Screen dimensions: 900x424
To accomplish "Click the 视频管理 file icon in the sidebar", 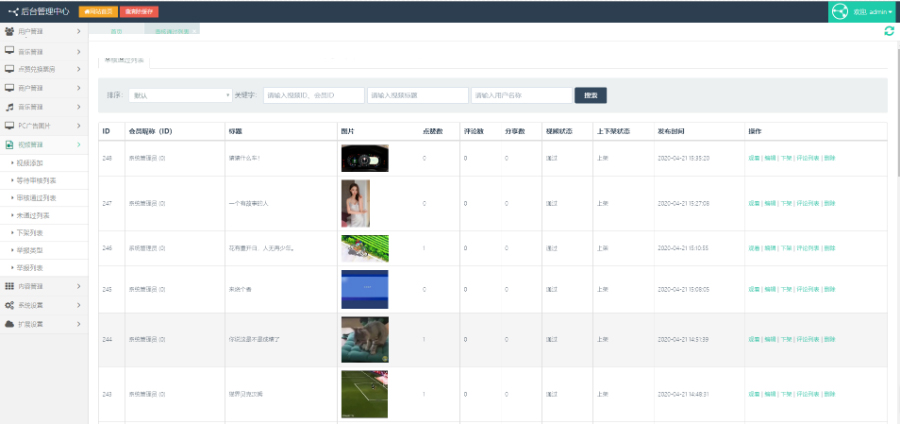I will click(x=9, y=144).
